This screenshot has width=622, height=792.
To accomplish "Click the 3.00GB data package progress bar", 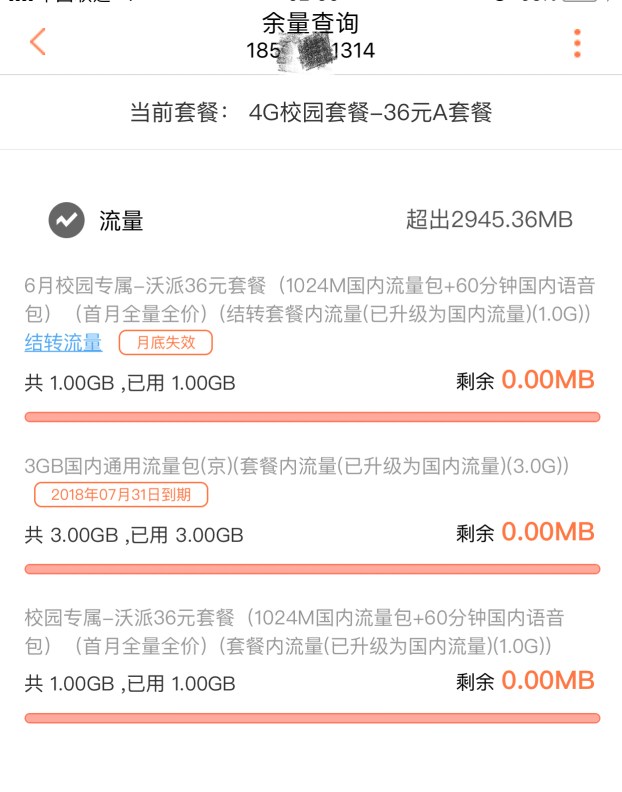I will [311, 569].
